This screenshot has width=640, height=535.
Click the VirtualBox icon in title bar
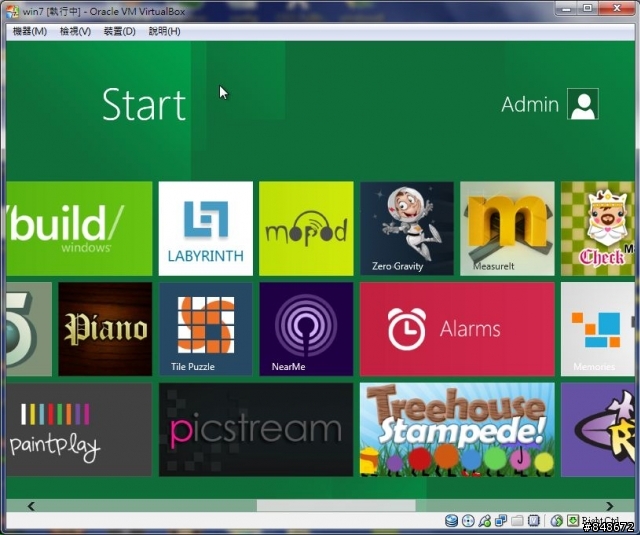[12, 11]
